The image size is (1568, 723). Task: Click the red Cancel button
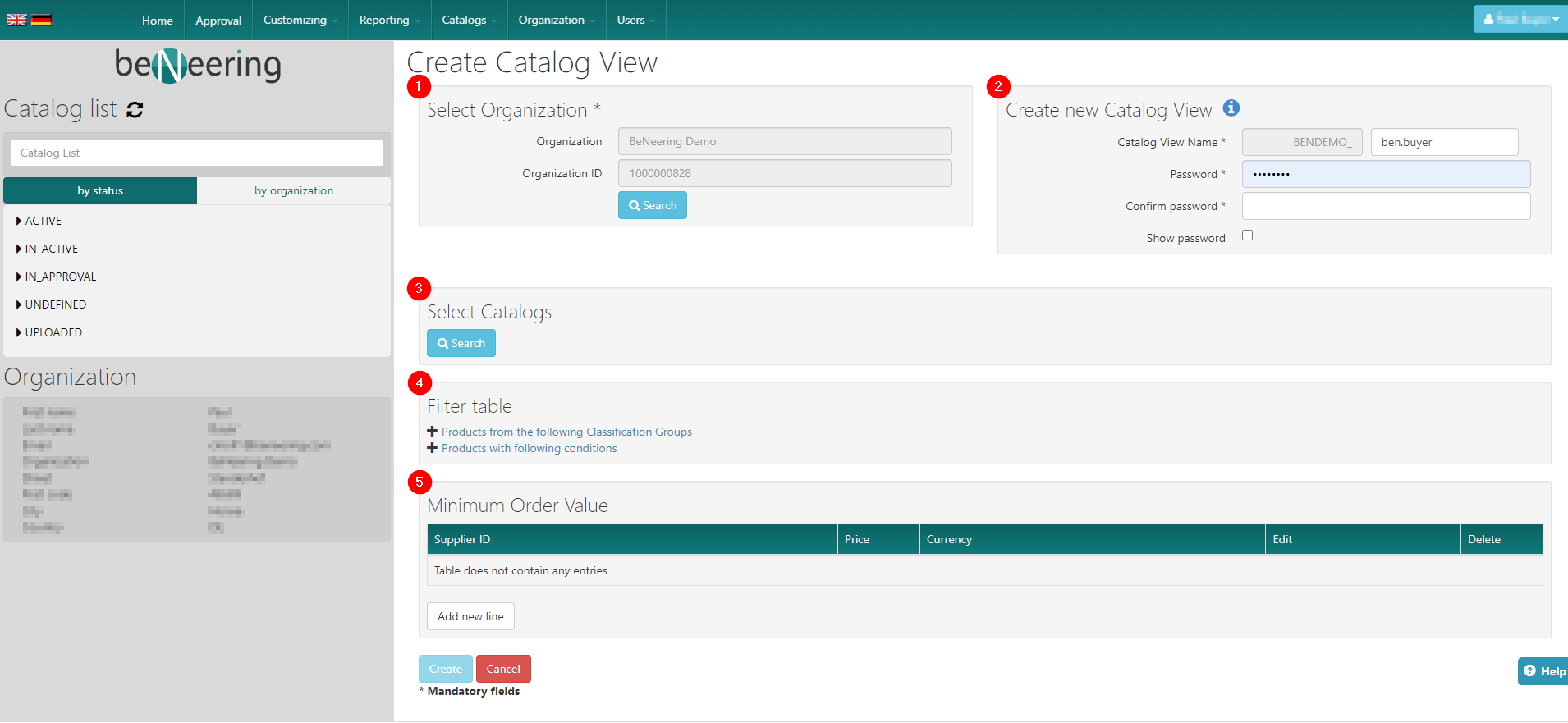click(503, 669)
